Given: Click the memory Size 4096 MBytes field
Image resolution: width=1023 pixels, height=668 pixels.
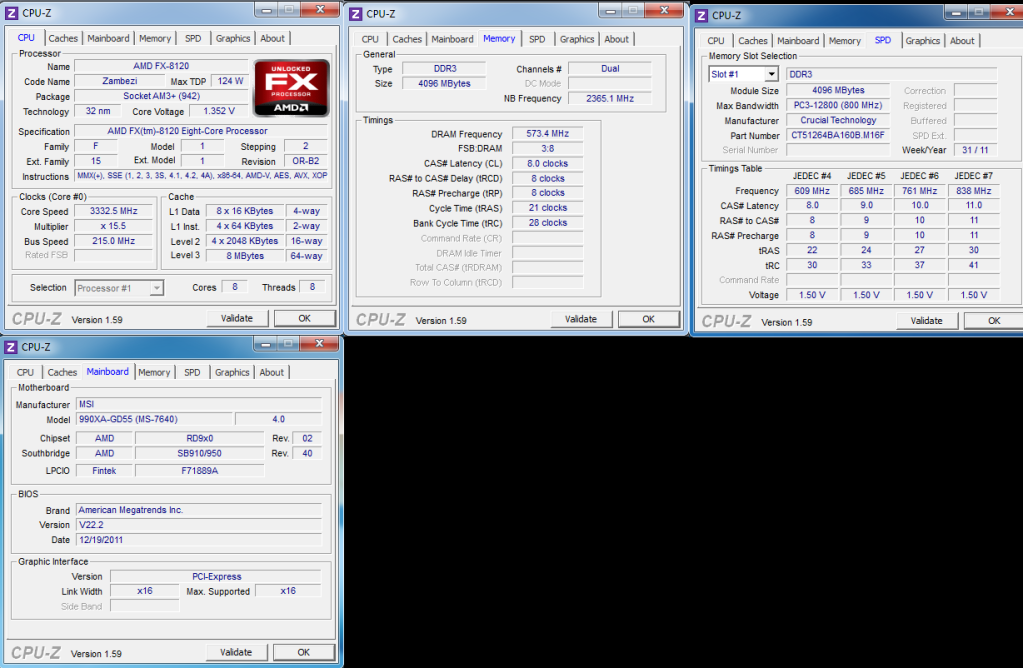Looking at the screenshot, I should pos(444,84).
